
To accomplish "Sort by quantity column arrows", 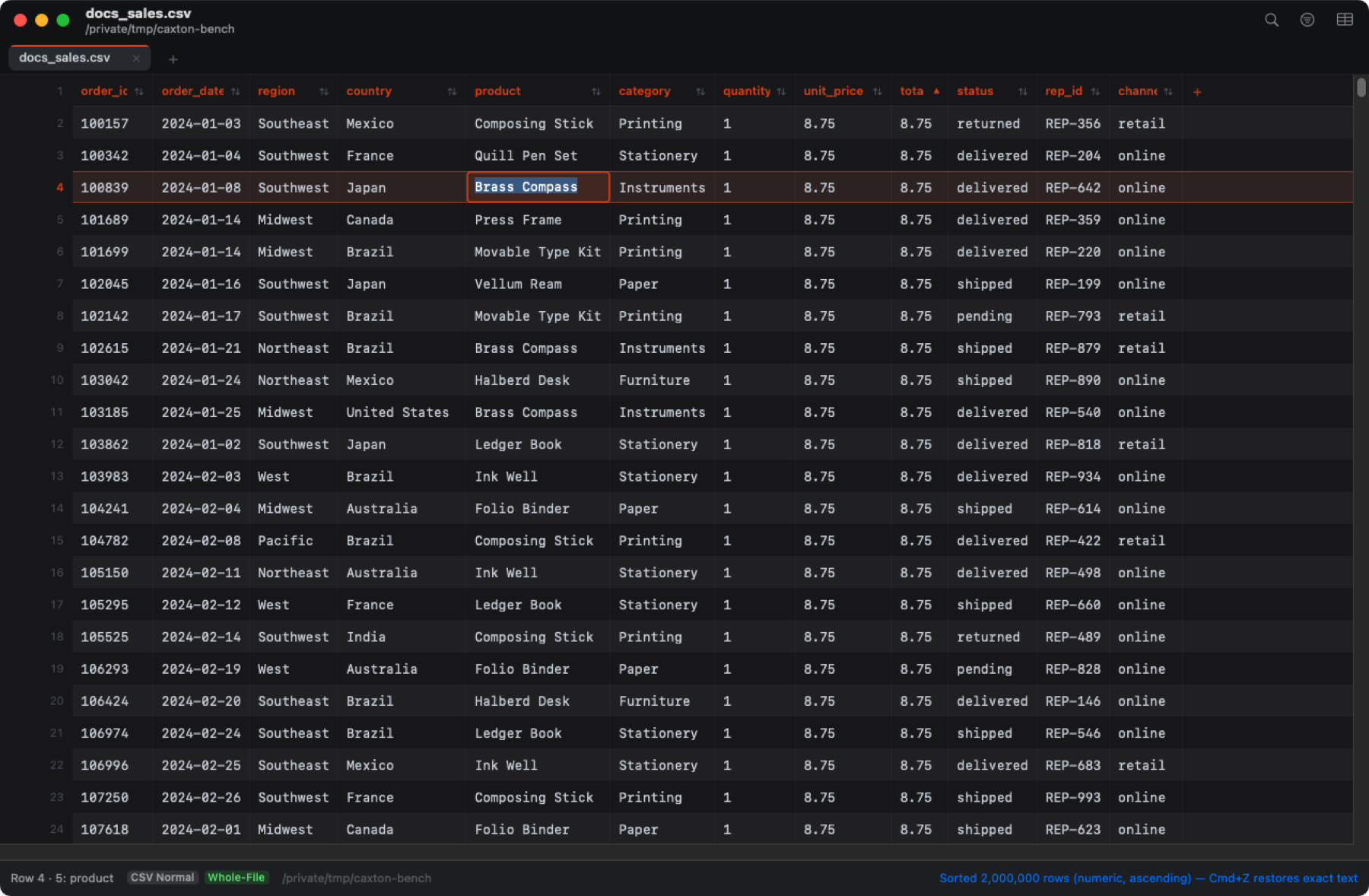I will pyautogui.click(x=781, y=91).
